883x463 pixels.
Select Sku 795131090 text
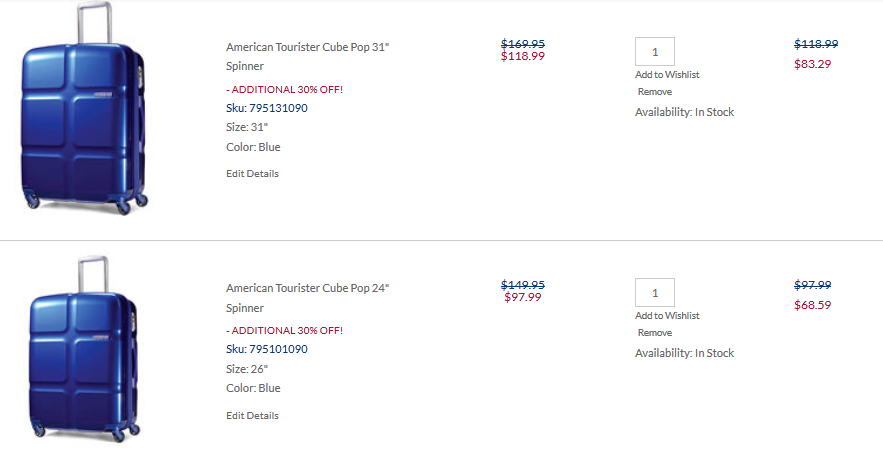(267, 108)
